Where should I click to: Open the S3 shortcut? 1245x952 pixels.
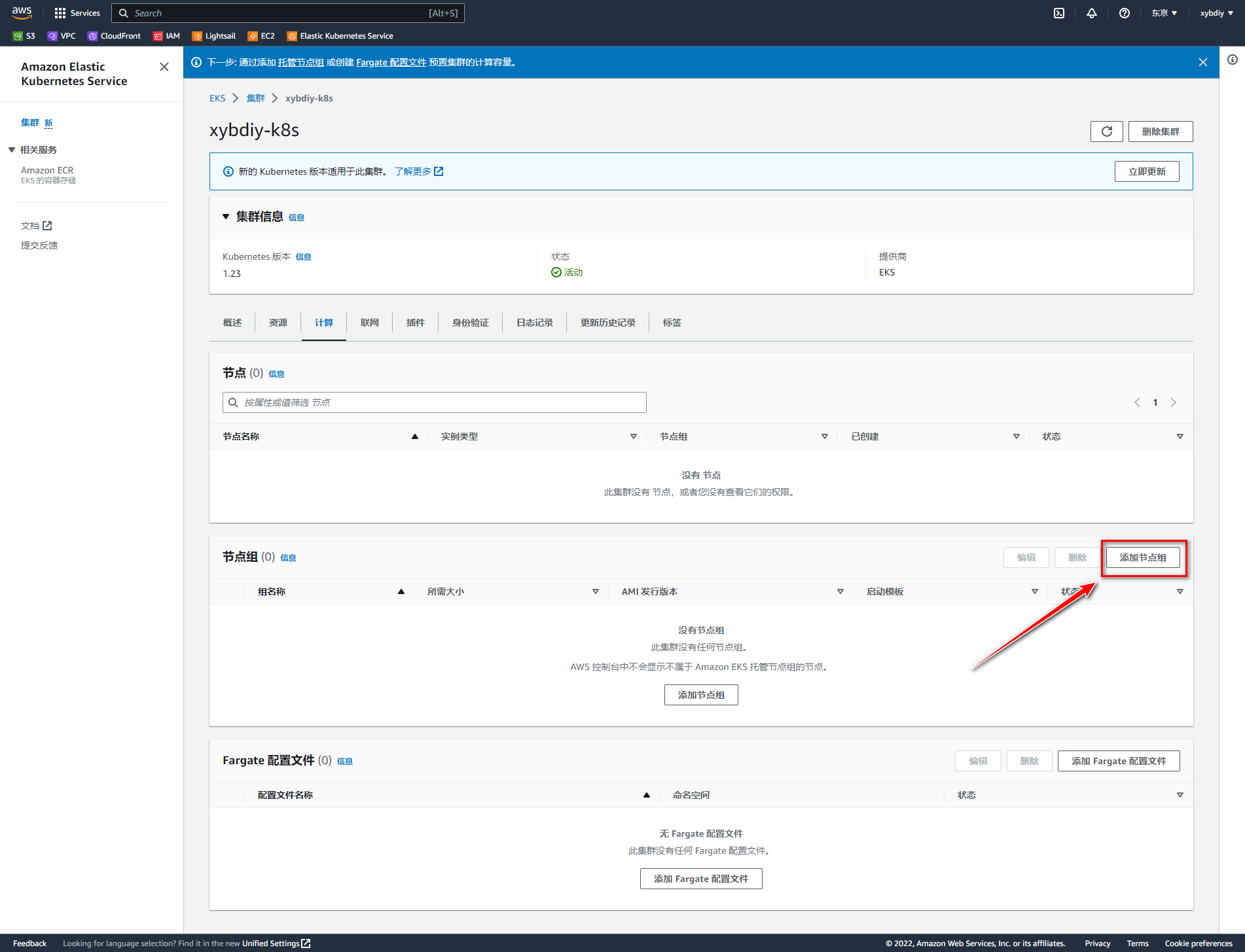24,36
